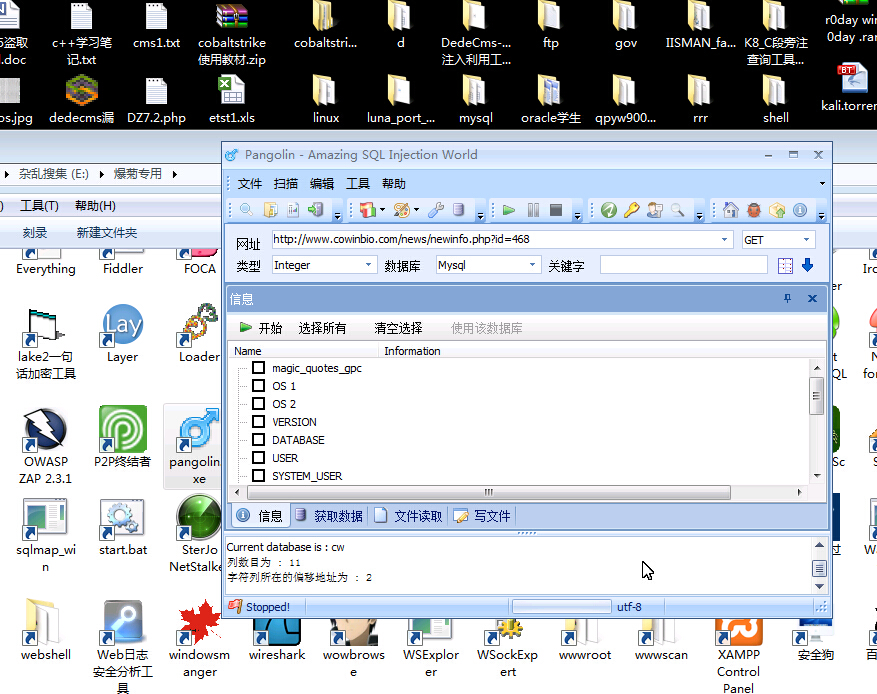Click the blue info about icon
Viewport: 877px width, 694px height.
(800, 210)
